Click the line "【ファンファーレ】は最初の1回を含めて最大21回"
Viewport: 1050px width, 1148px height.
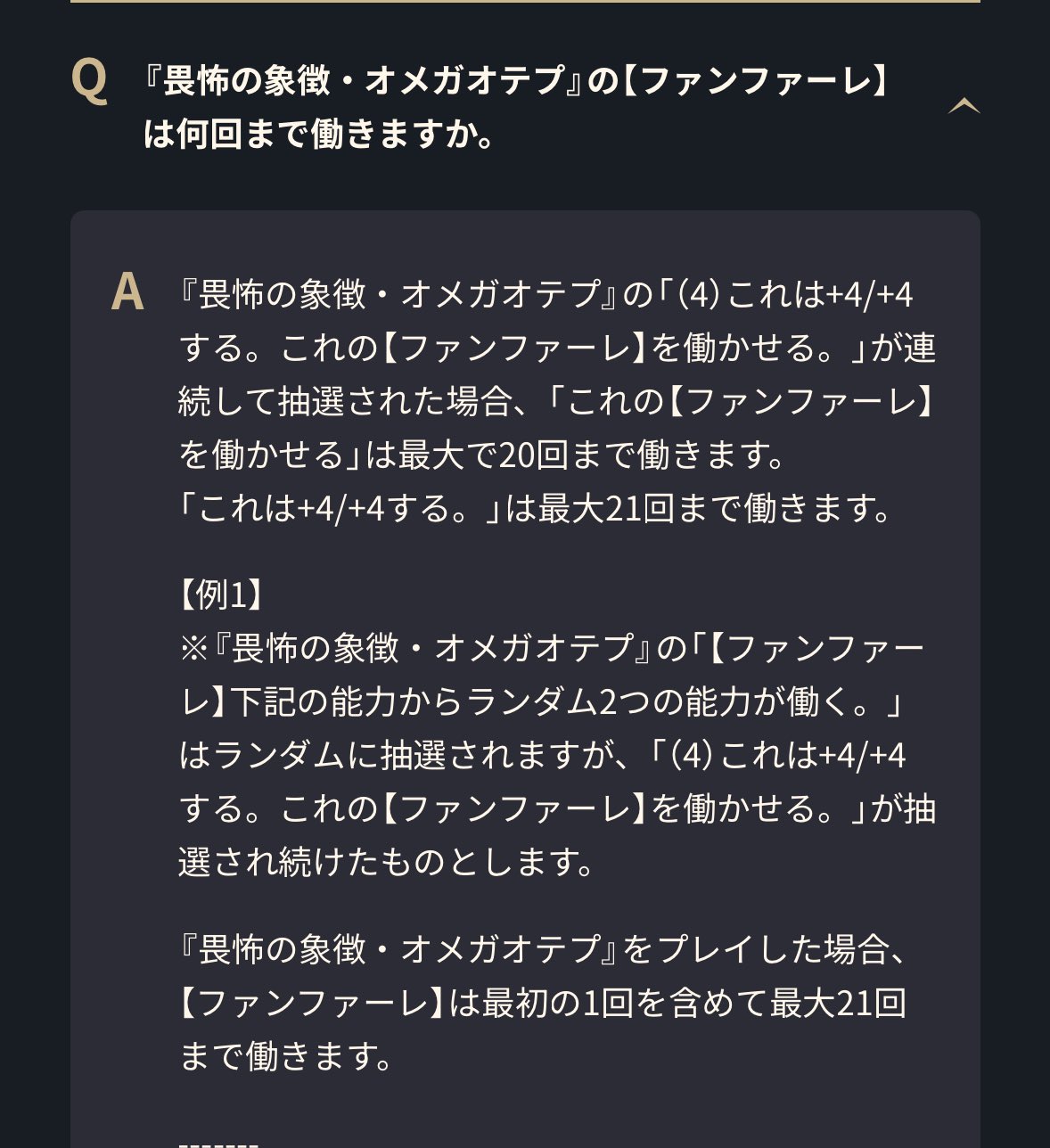click(543, 1003)
